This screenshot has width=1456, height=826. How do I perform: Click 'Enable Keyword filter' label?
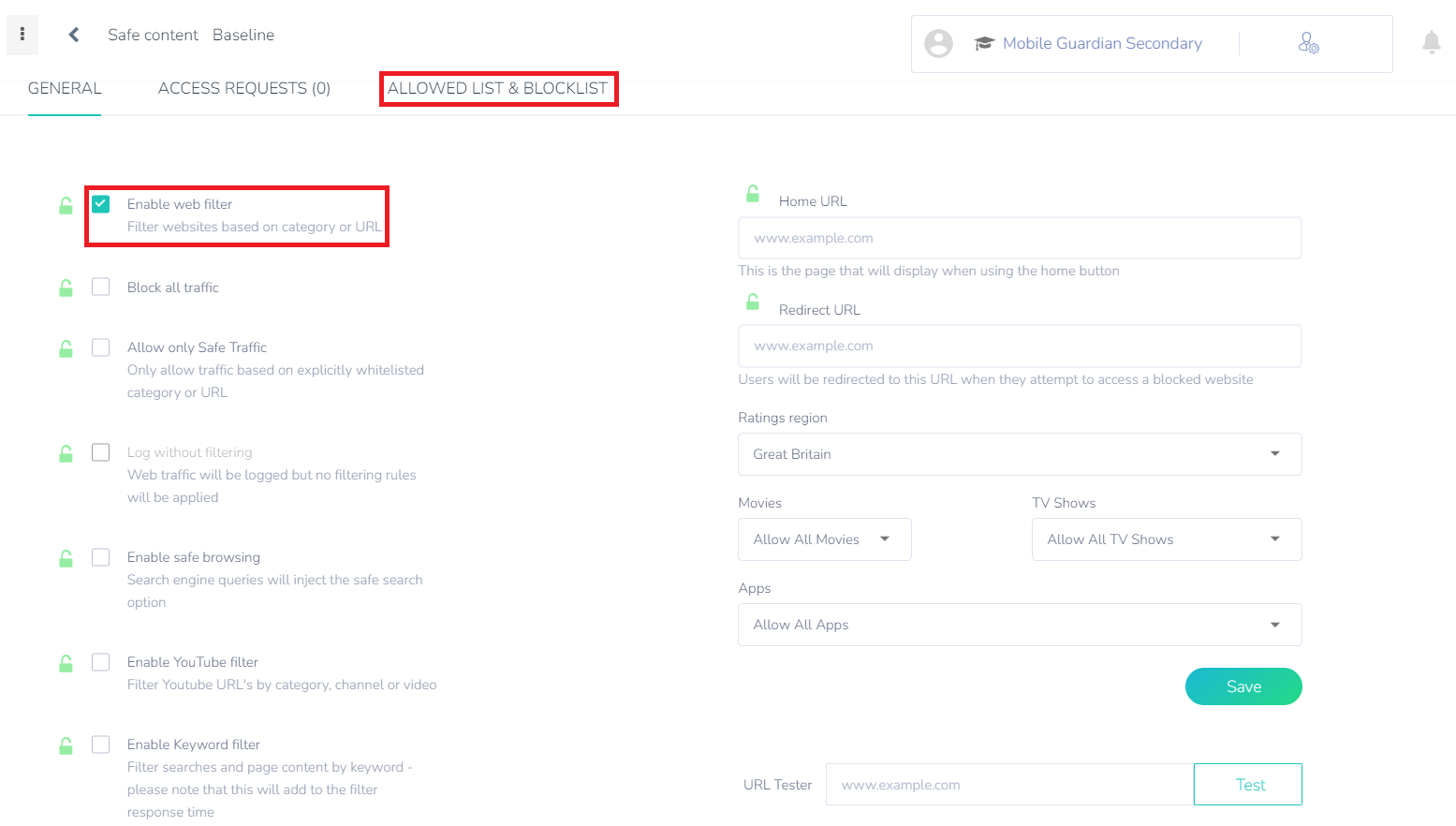(x=194, y=745)
